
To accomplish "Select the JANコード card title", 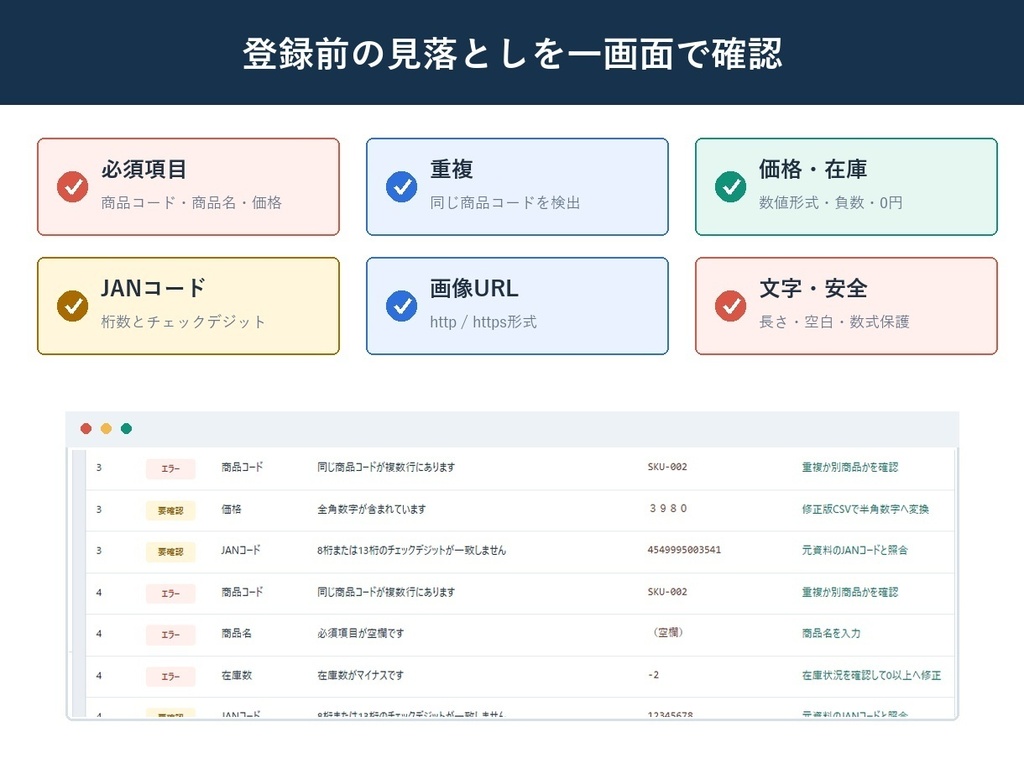I will (x=153, y=288).
